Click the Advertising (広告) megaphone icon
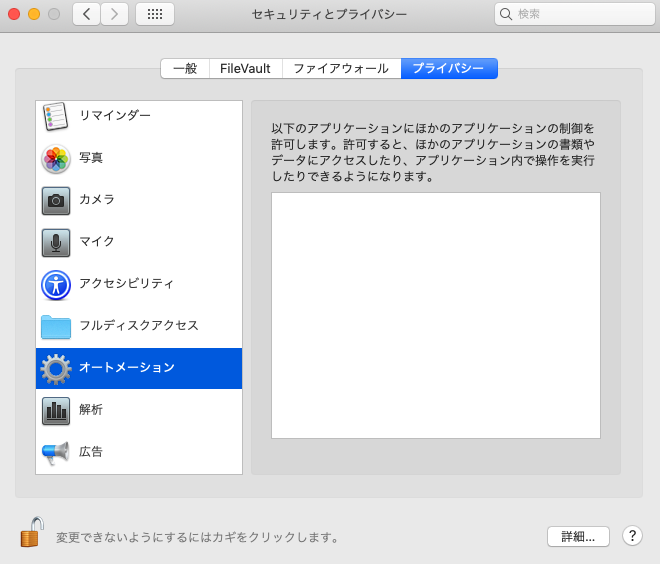The image size is (660, 564). coord(56,453)
